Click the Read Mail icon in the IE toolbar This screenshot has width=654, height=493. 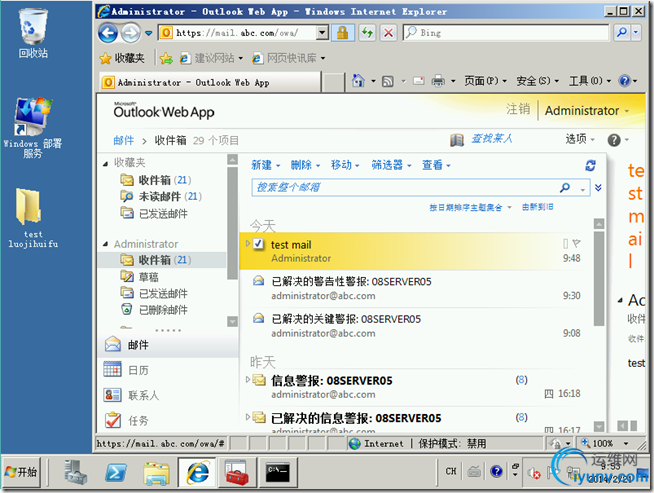(418, 81)
